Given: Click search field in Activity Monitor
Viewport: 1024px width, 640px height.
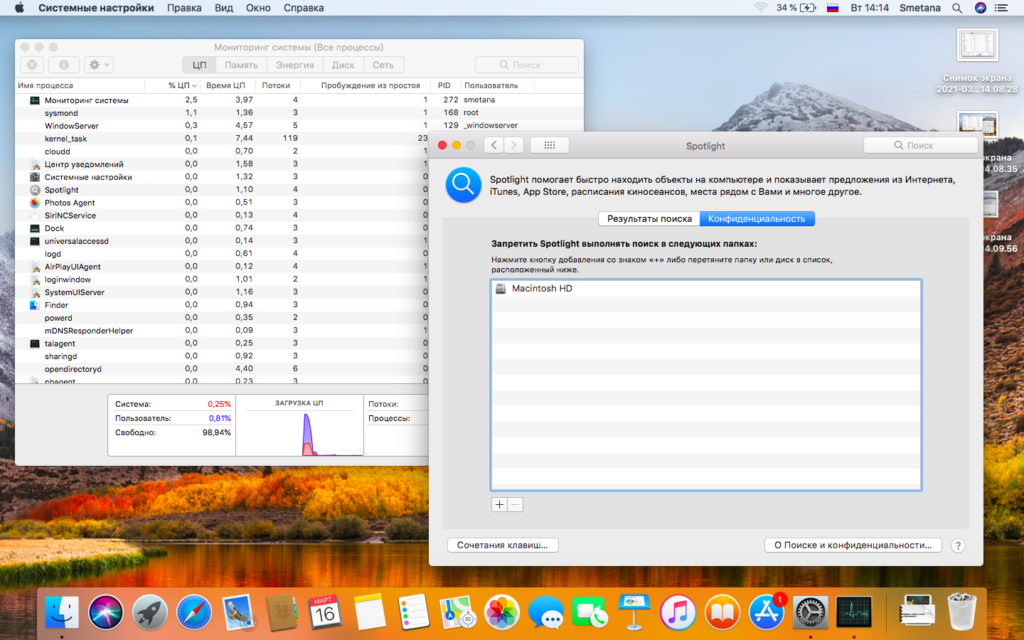Looking at the screenshot, I should 527,65.
